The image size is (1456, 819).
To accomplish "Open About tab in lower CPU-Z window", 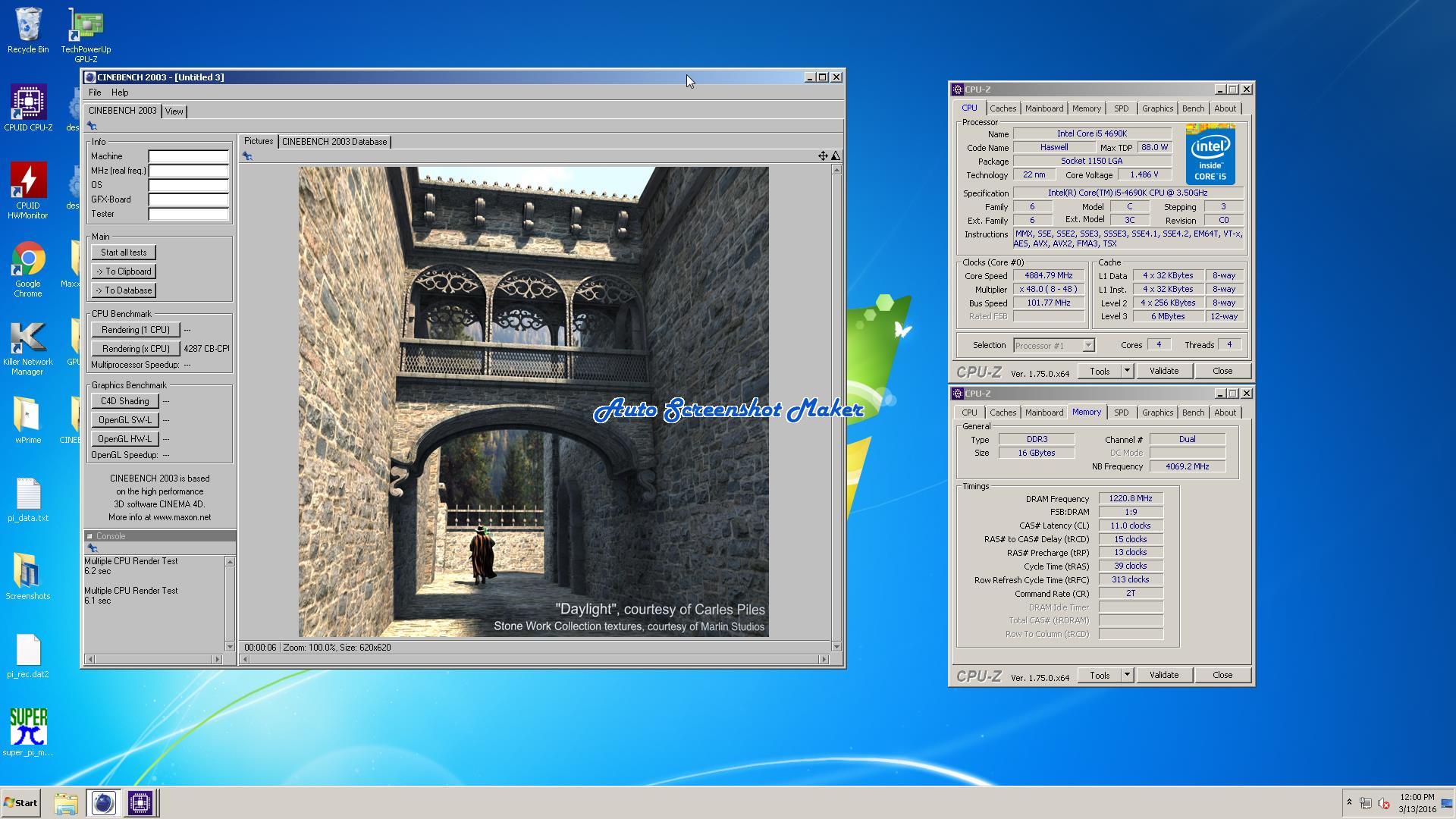I will [x=1225, y=413].
